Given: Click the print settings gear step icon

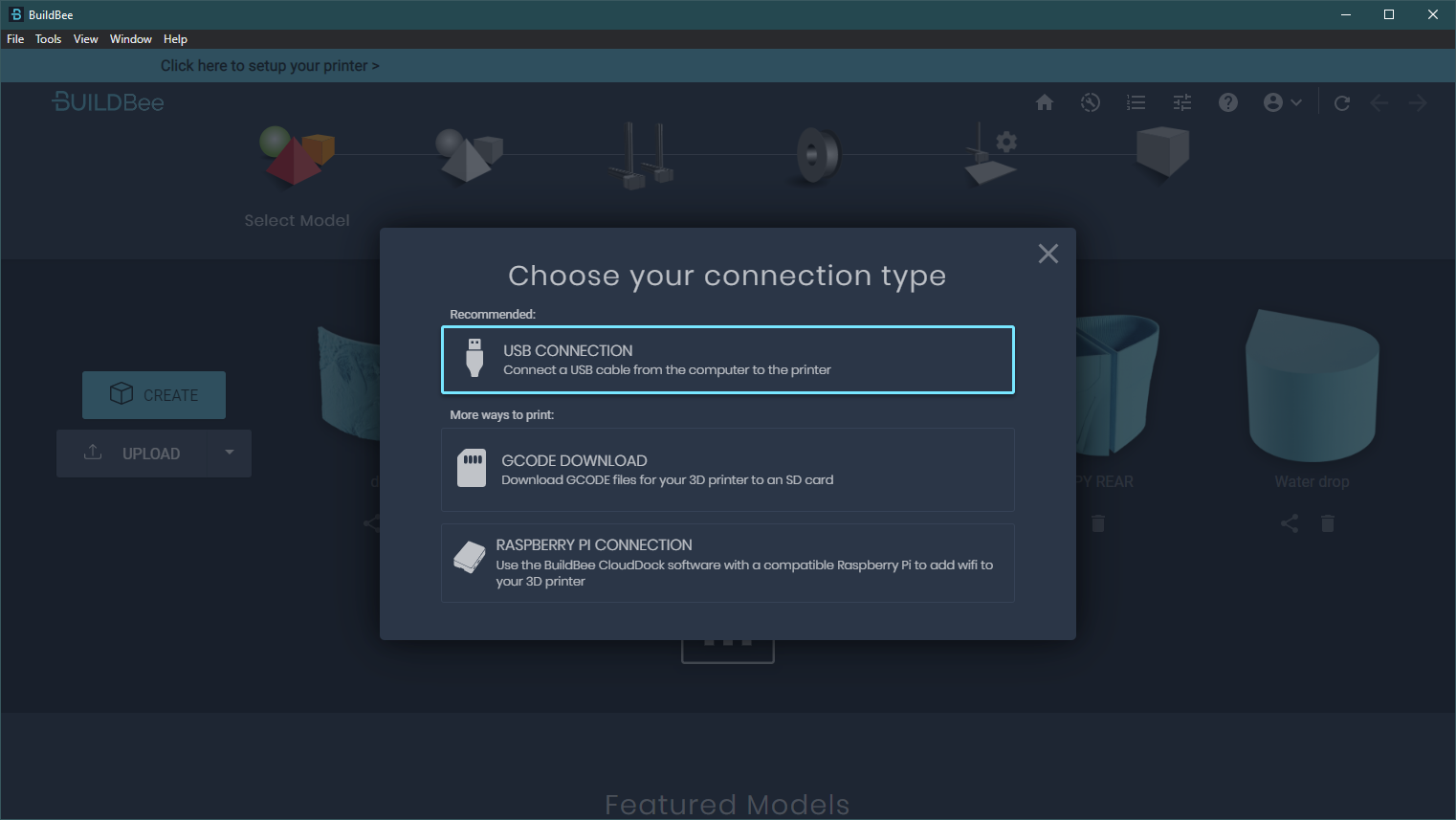Looking at the screenshot, I should [x=990, y=153].
